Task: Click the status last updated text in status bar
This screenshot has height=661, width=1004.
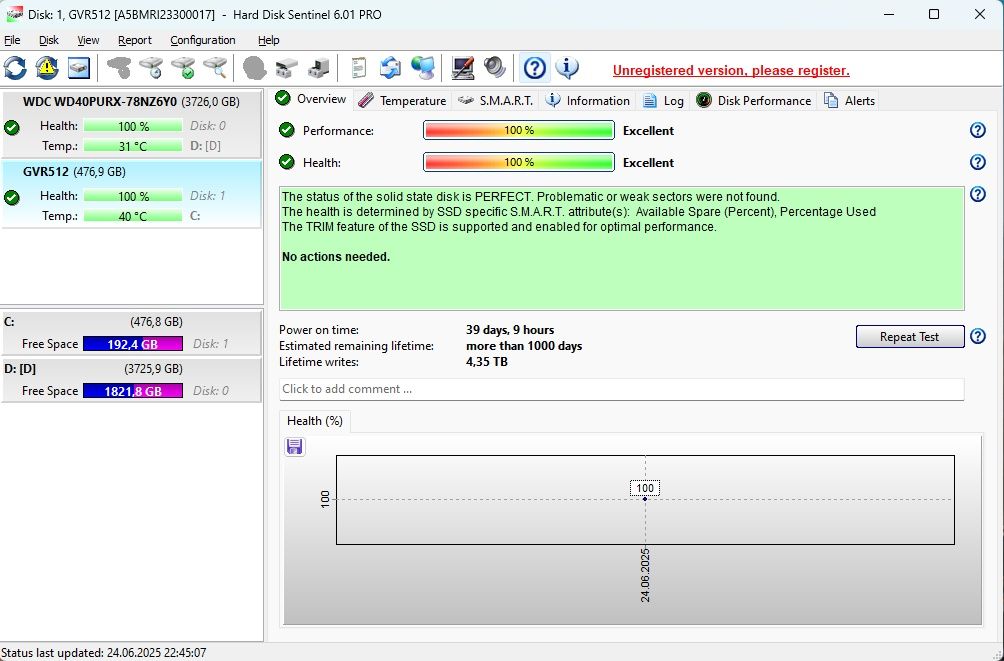Action: coord(104,653)
